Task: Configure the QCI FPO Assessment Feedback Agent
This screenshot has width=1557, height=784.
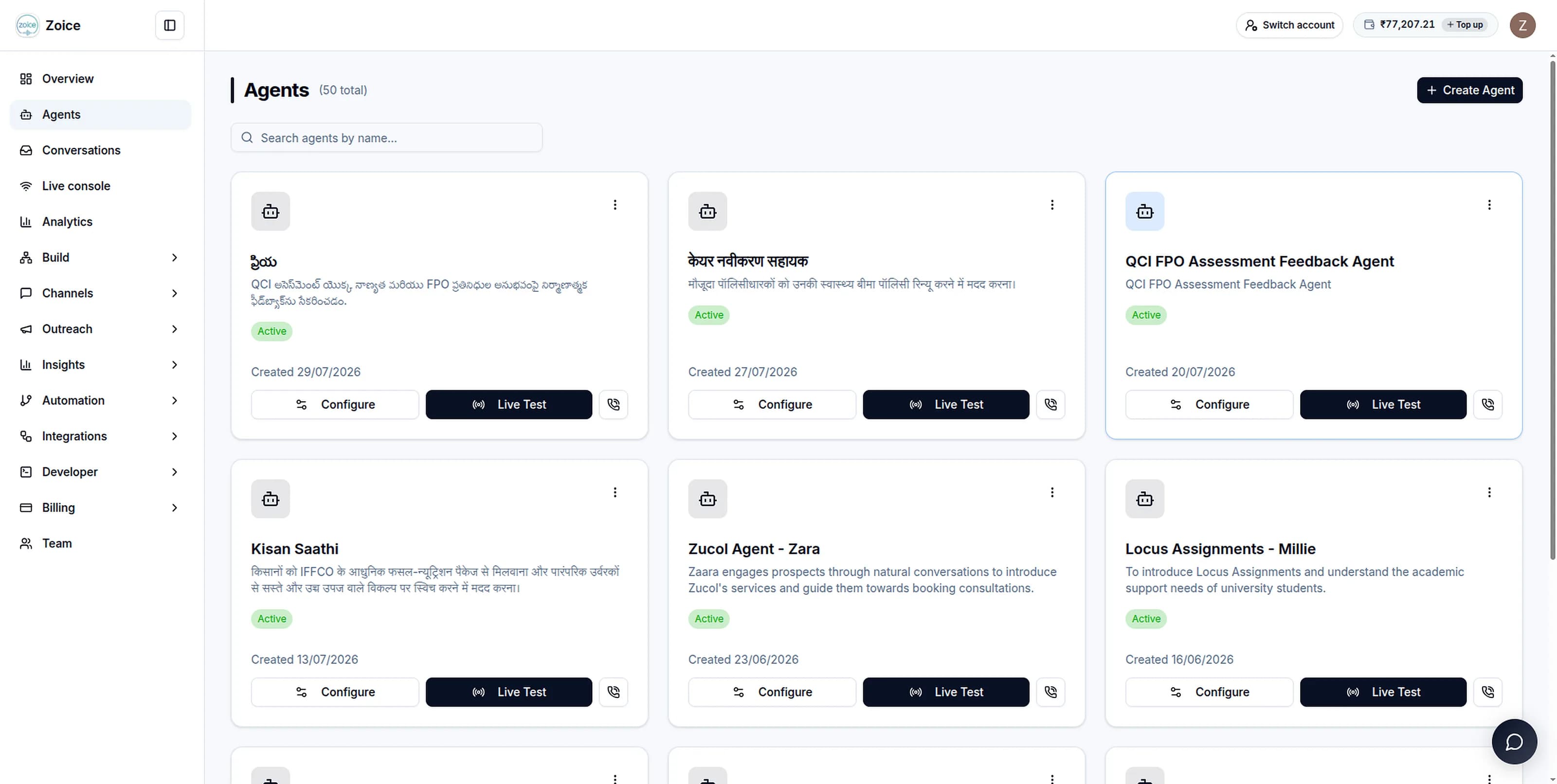Action: pyautogui.click(x=1209, y=404)
